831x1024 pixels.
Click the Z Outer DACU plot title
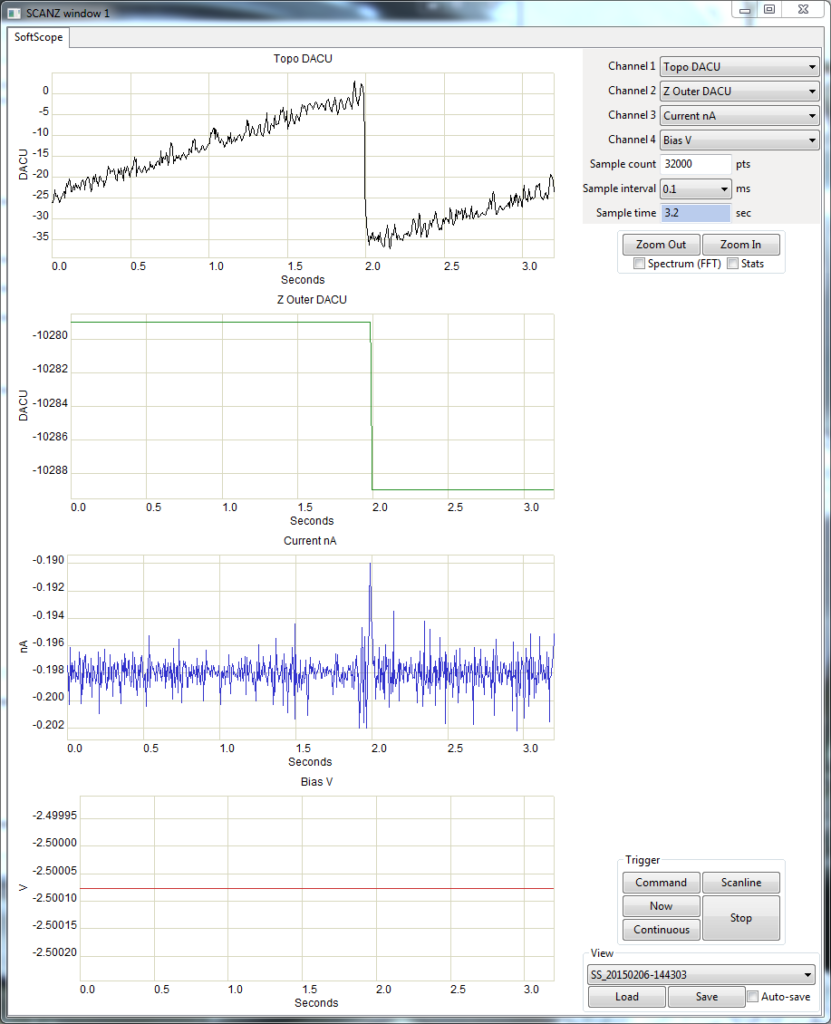tap(312, 300)
